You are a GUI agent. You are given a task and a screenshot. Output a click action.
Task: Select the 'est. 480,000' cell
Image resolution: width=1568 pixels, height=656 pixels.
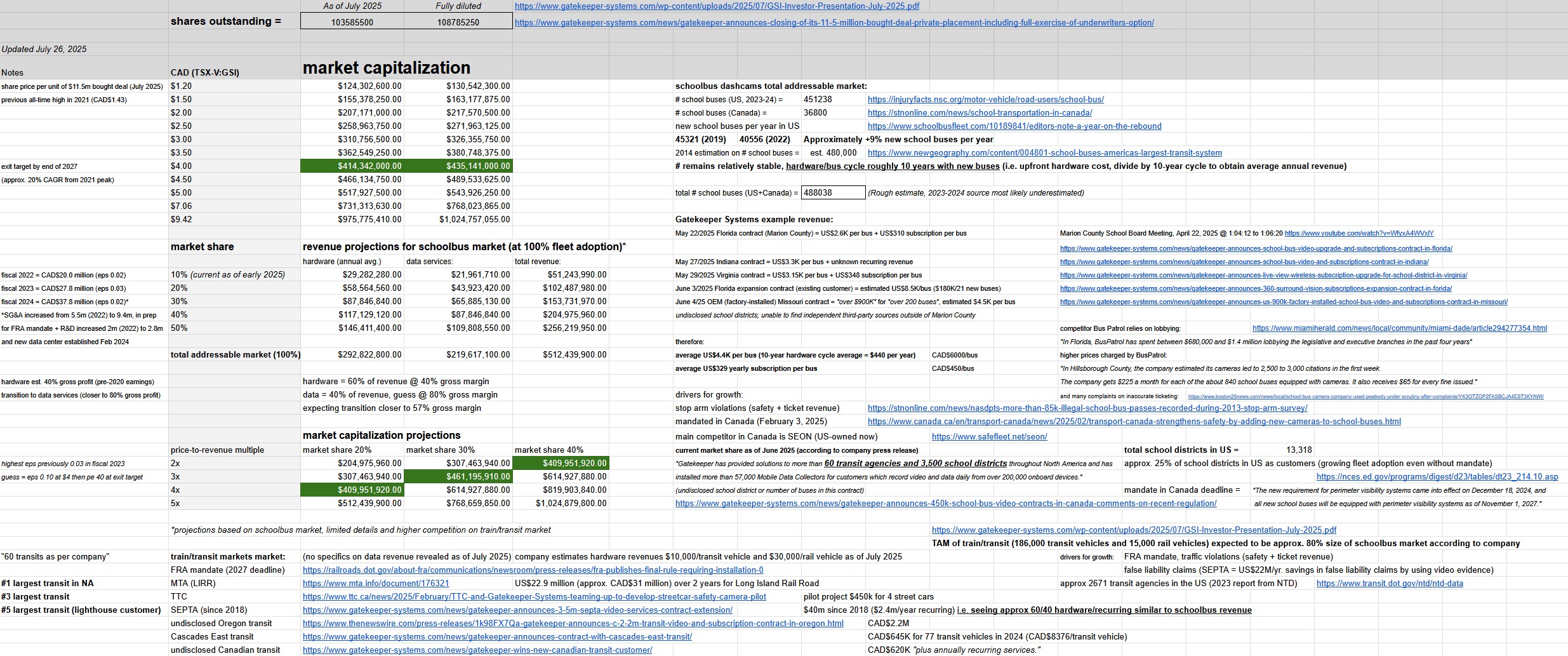(834, 153)
